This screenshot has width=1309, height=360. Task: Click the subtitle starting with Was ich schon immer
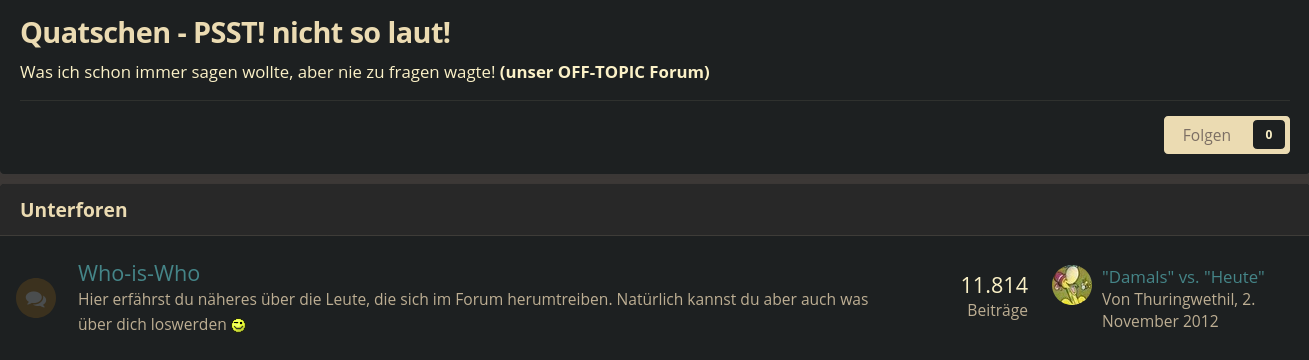click(365, 73)
